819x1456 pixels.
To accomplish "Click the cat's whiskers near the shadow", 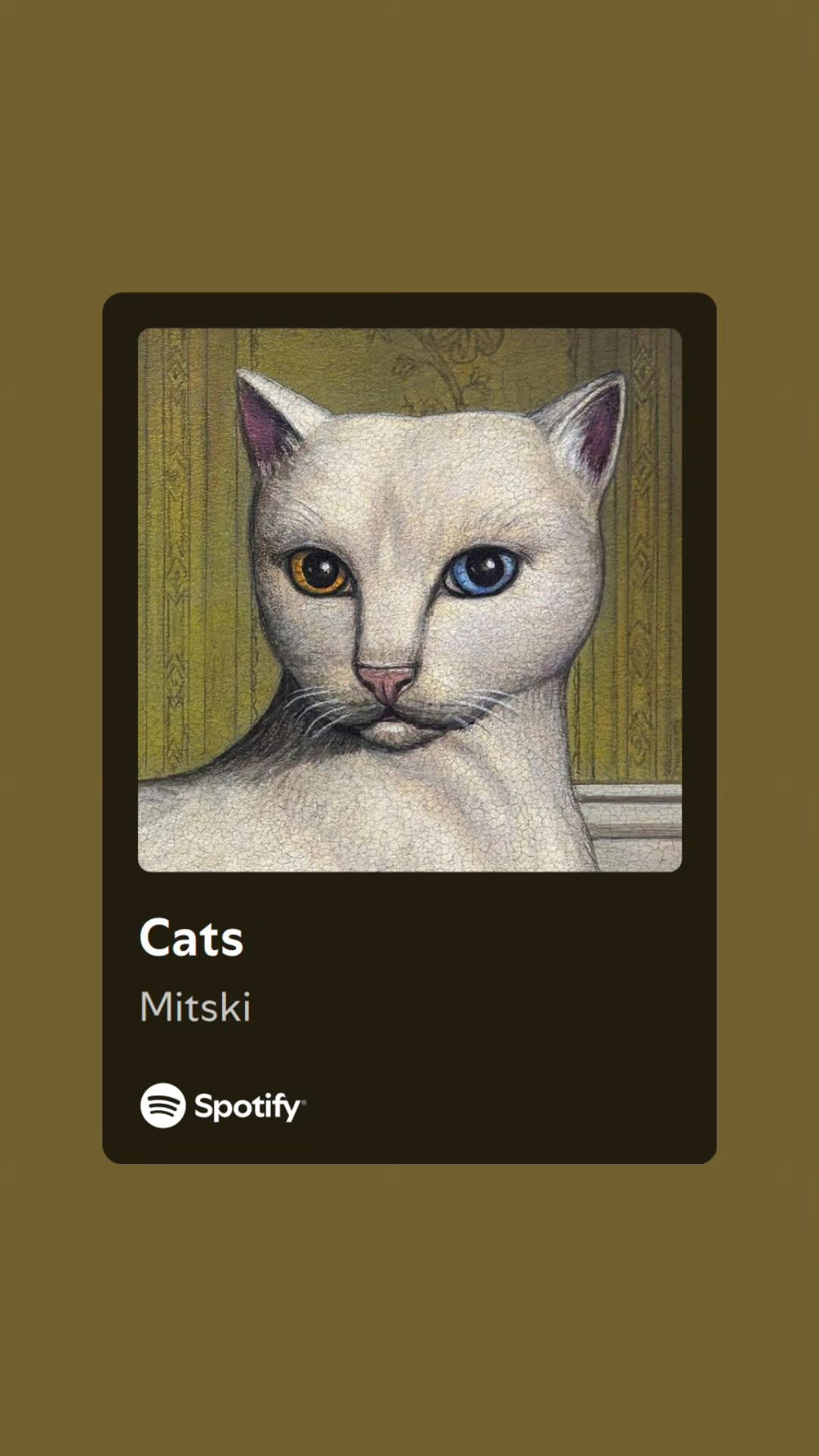I will (317, 709).
